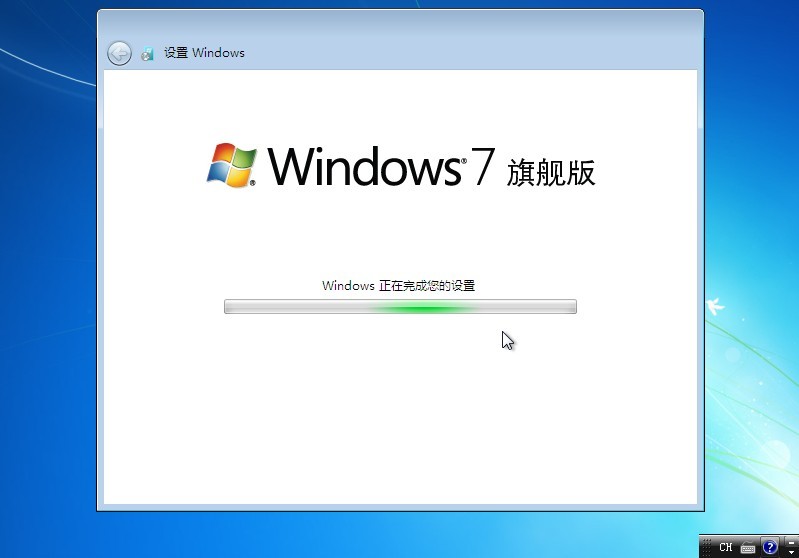Click the right end of progress bar
The image size is (799, 558).
point(571,307)
